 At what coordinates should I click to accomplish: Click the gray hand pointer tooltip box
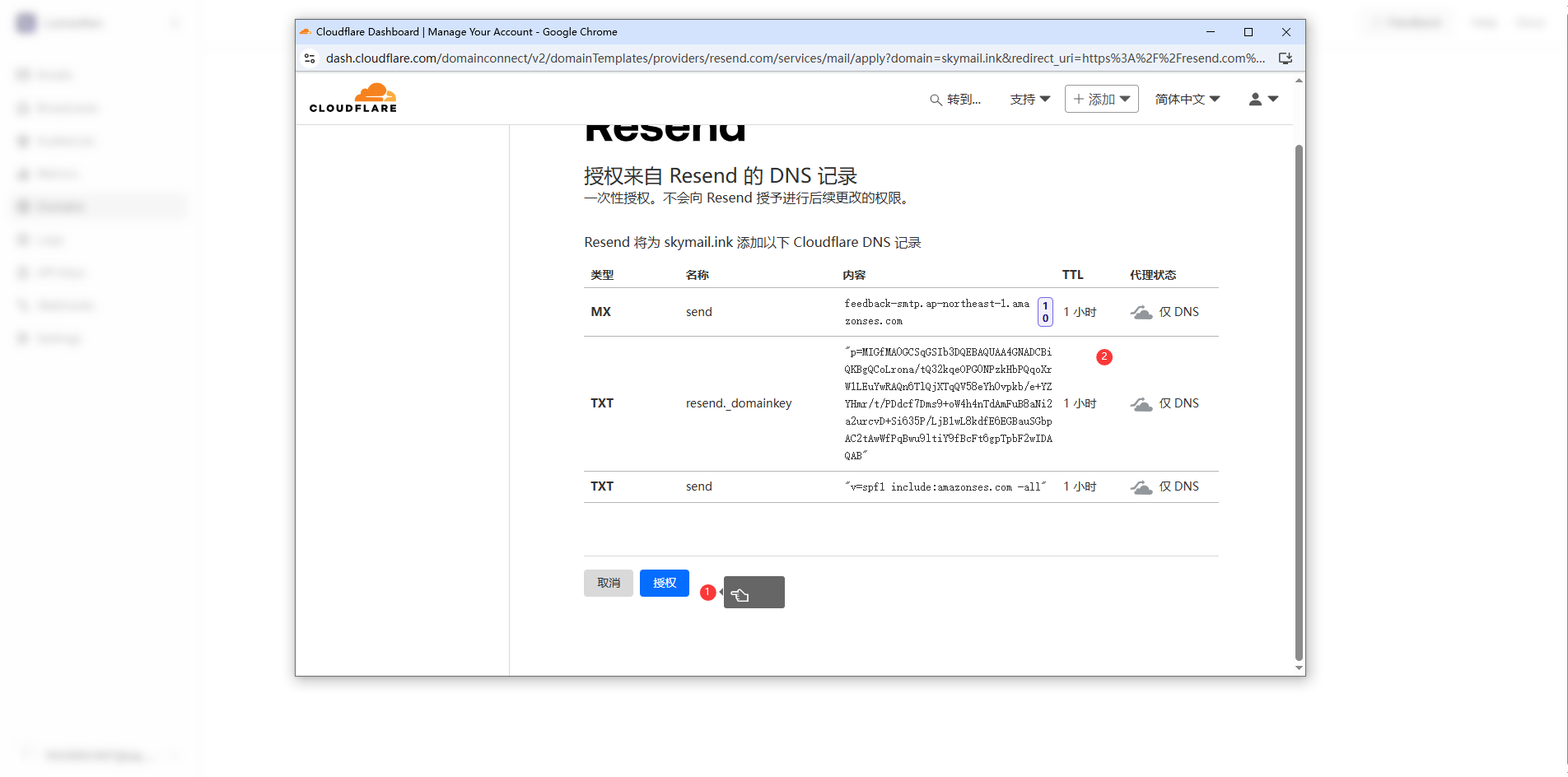point(754,593)
